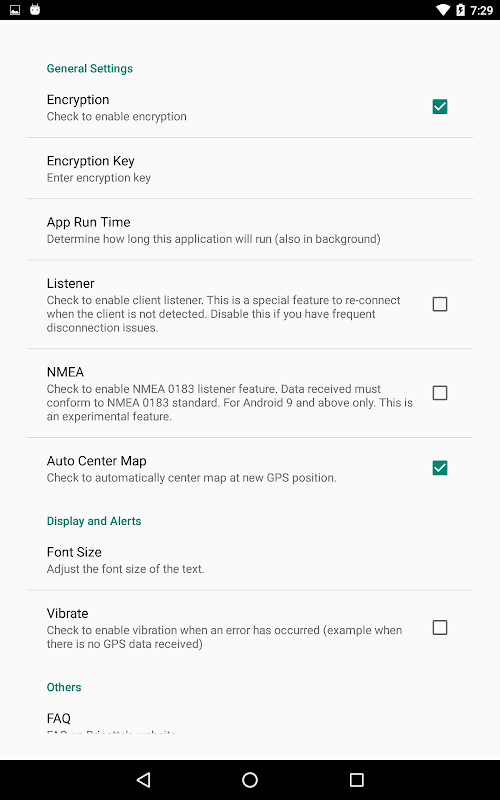Tap the Wi-Fi signal status icon
This screenshot has height=800, width=500.
(x=443, y=10)
